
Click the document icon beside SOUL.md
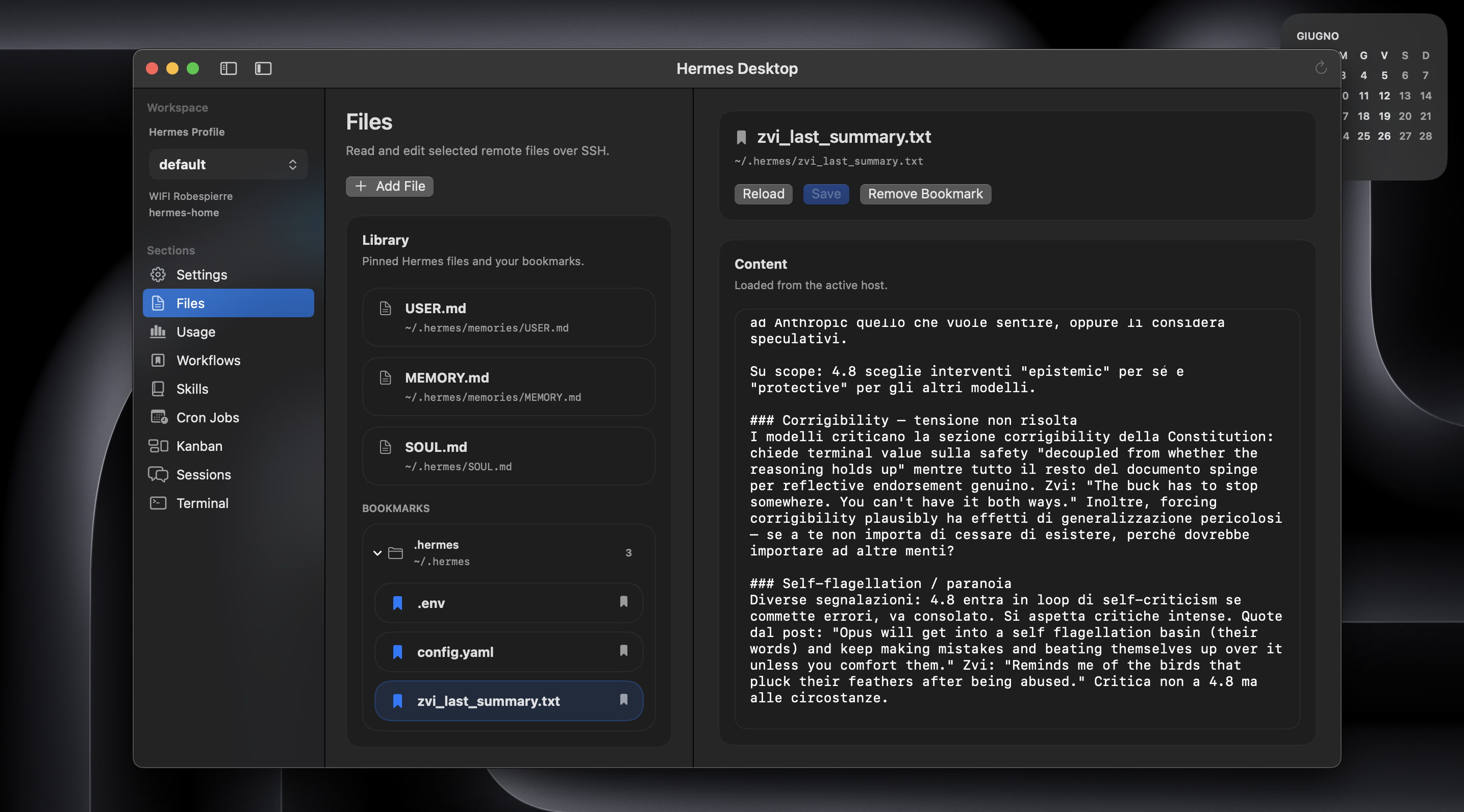[x=385, y=447]
